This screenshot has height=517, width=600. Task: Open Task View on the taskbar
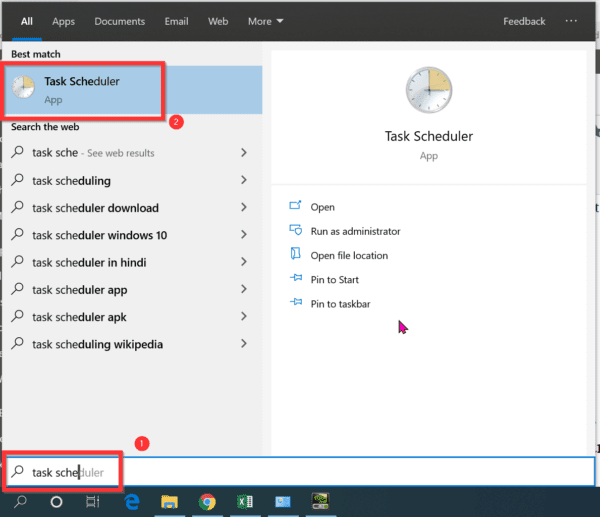93,502
